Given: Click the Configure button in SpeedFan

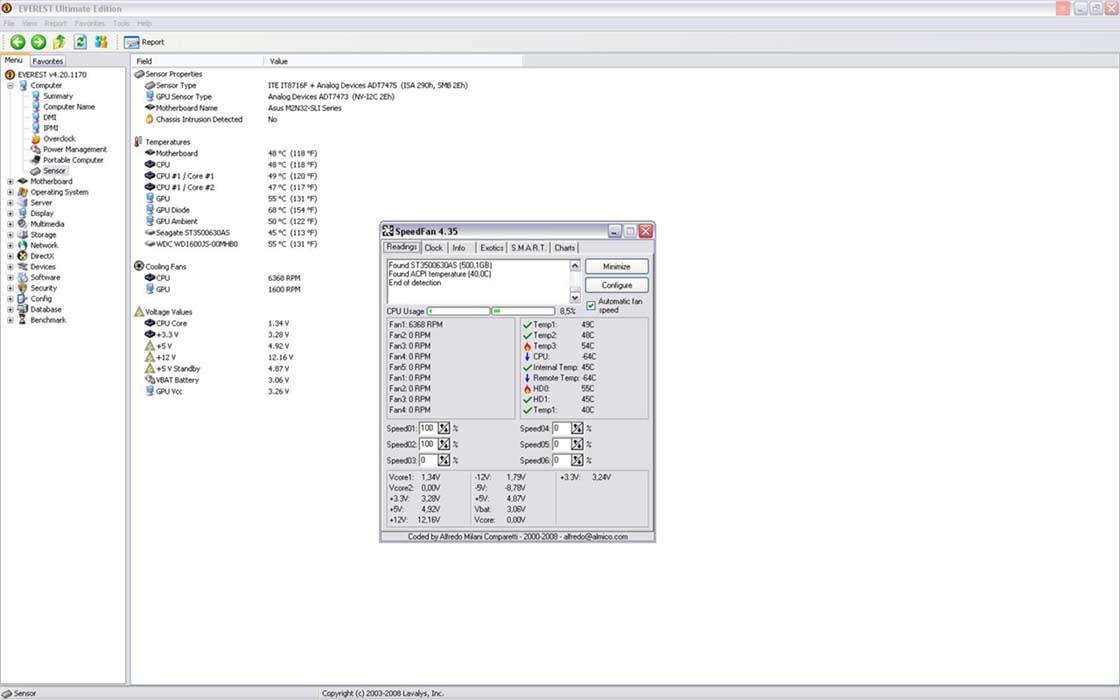Looking at the screenshot, I should coord(616,285).
